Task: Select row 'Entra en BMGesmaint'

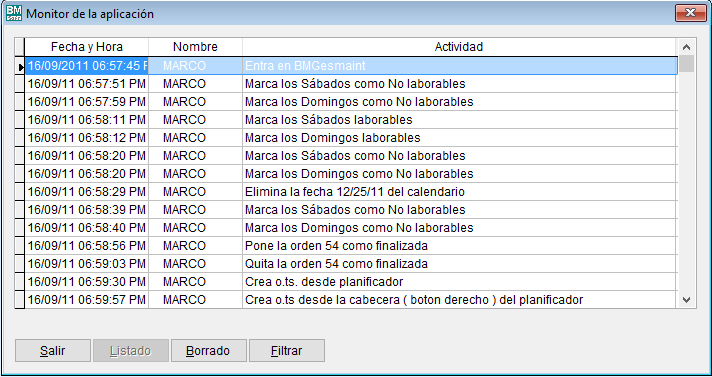Action: (351, 66)
